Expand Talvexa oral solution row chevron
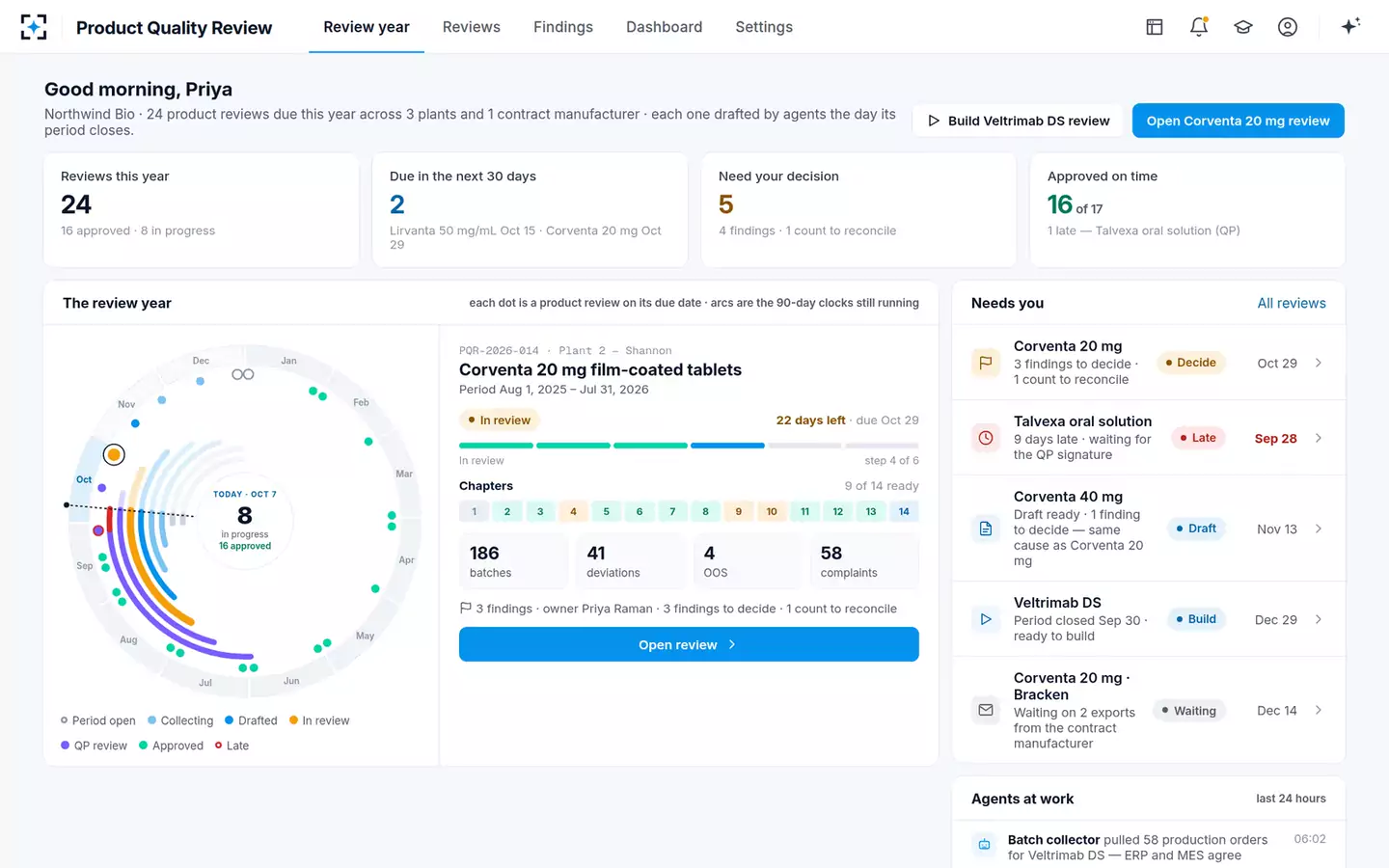This screenshot has width=1389, height=868. click(1319, 438)
